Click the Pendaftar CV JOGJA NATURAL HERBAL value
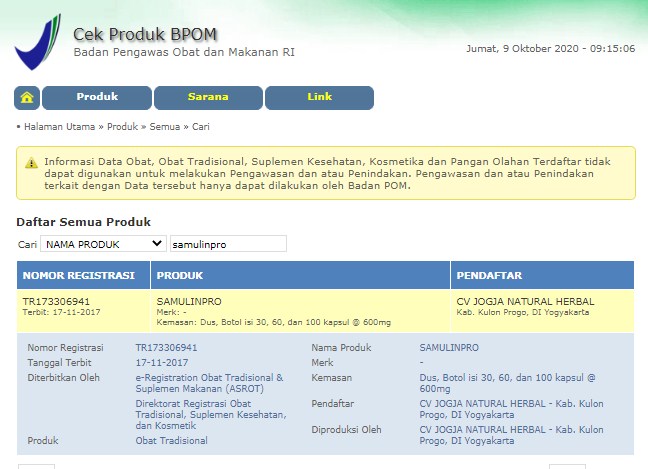The image size is (648, 469). click(511, 409)
